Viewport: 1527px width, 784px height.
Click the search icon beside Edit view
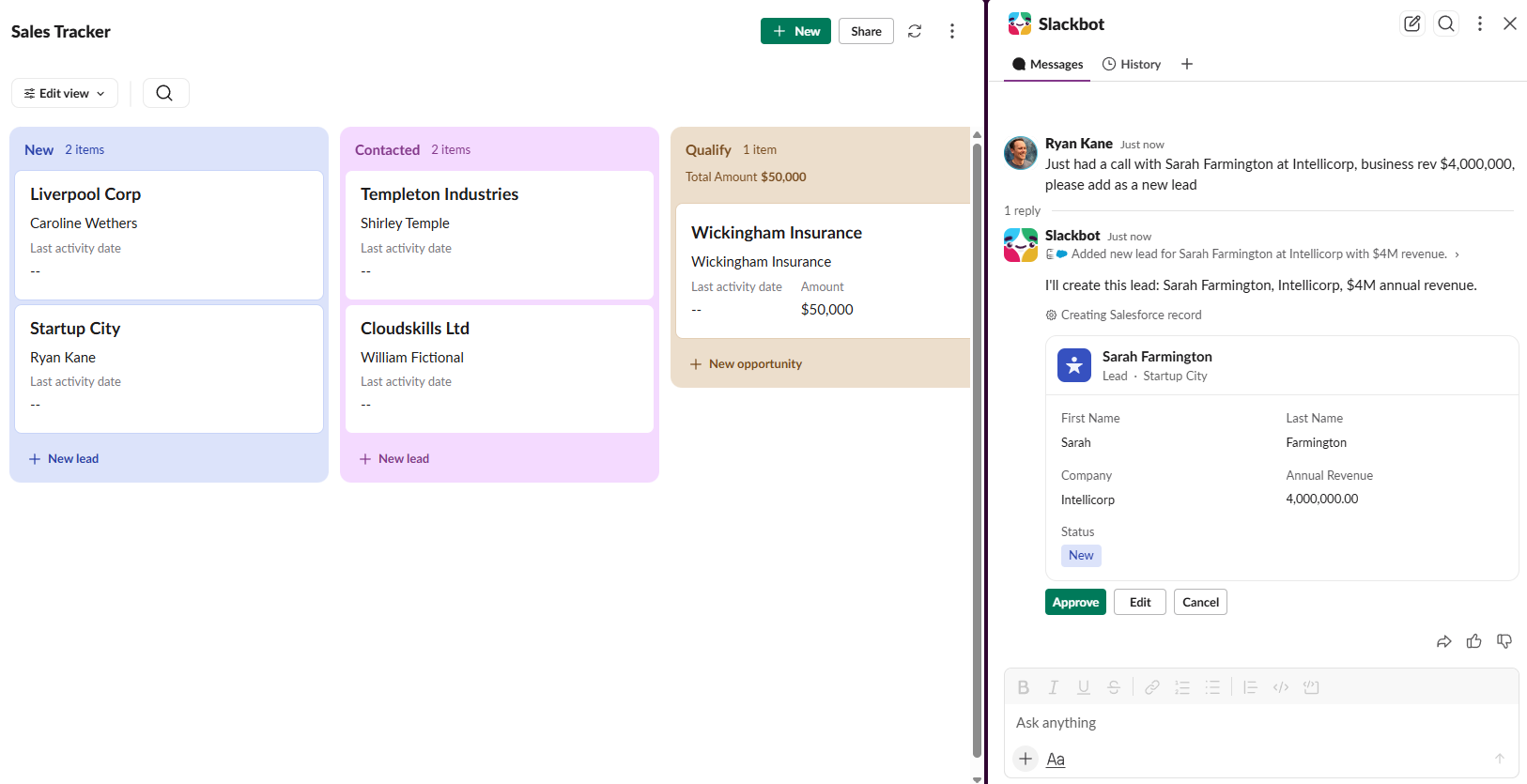[x=165, y=93]
